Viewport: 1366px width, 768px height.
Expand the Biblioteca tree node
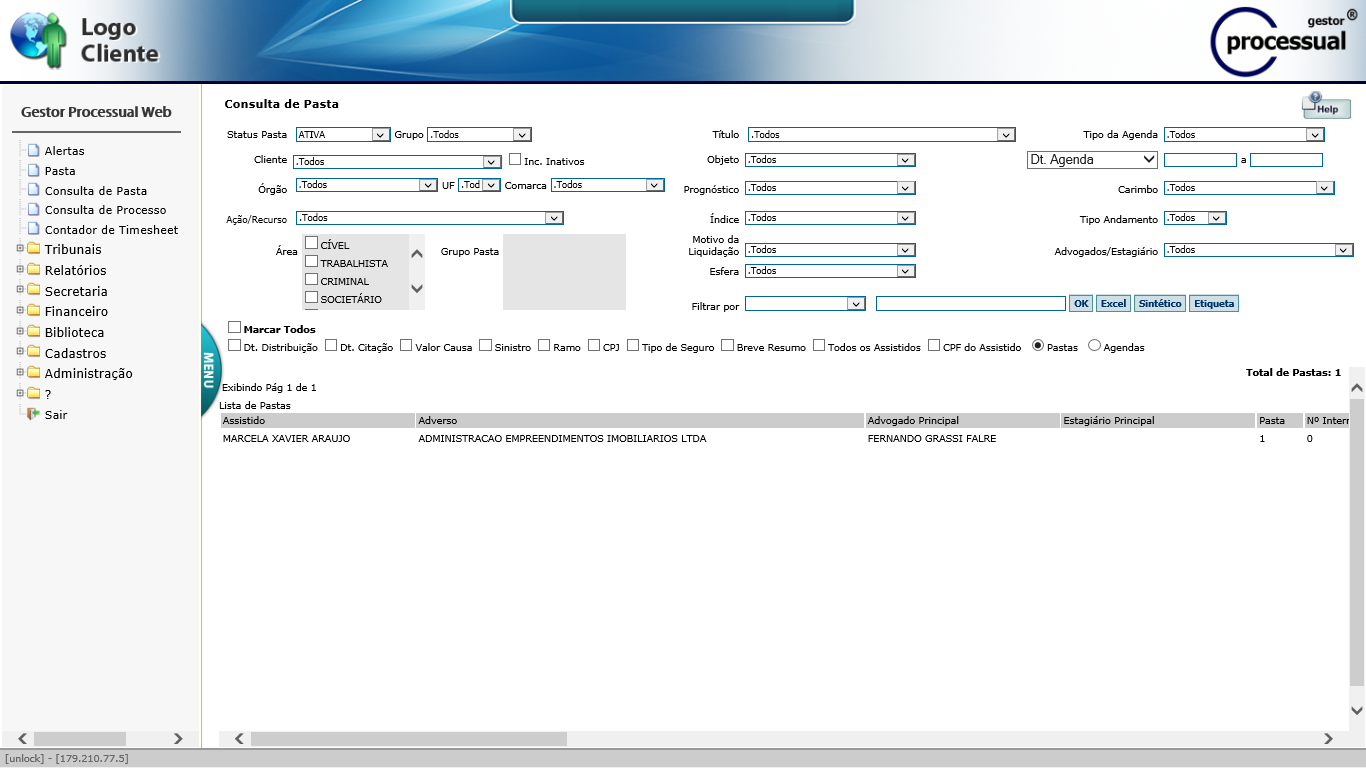(20, 332)
